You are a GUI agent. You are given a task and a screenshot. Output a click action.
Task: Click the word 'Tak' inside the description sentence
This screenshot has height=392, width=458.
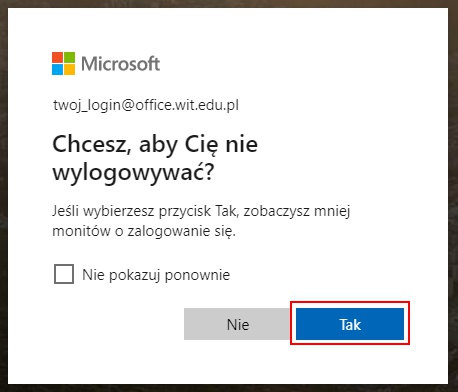tap(227, 211)
